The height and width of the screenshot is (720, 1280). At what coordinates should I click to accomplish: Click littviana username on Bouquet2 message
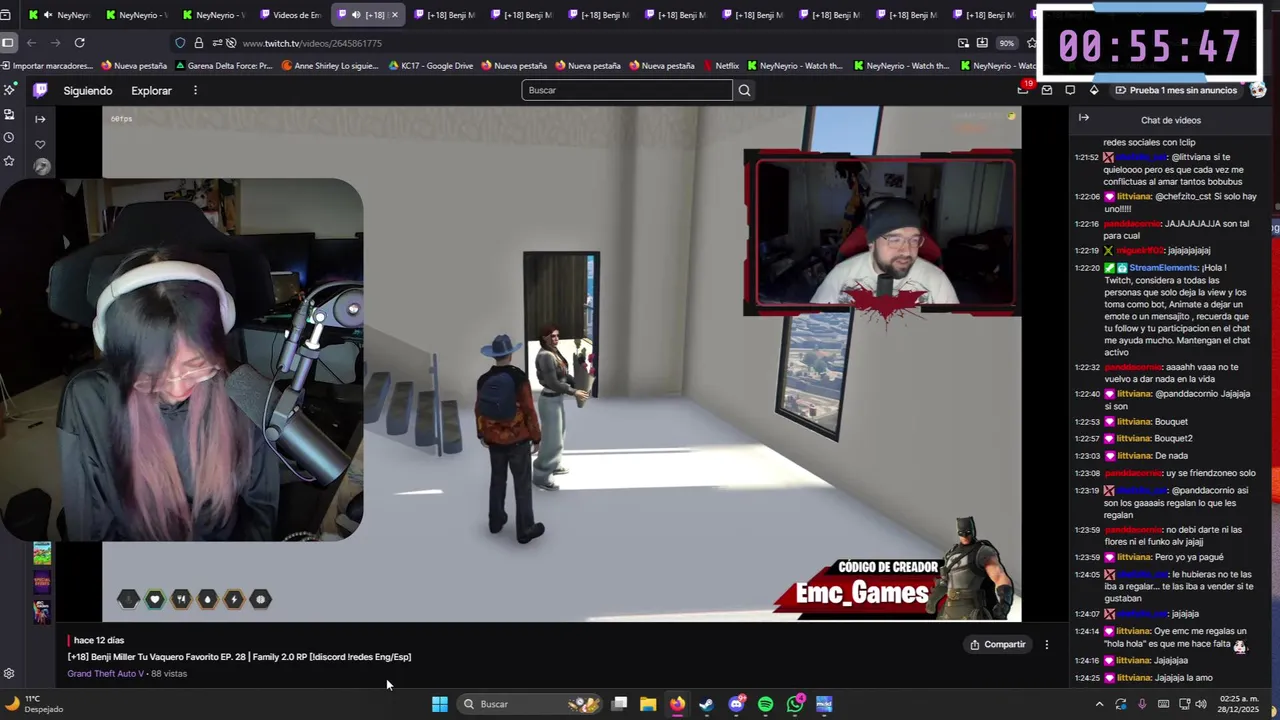pyautogui.click(x=1134, y=438)
